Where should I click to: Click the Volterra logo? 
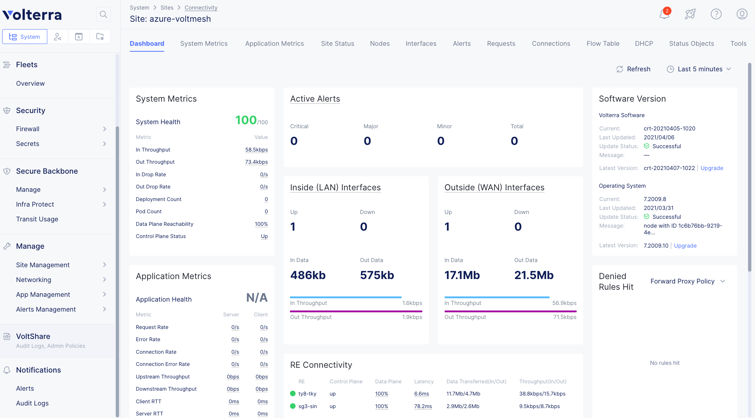click(x=32, y=15)
